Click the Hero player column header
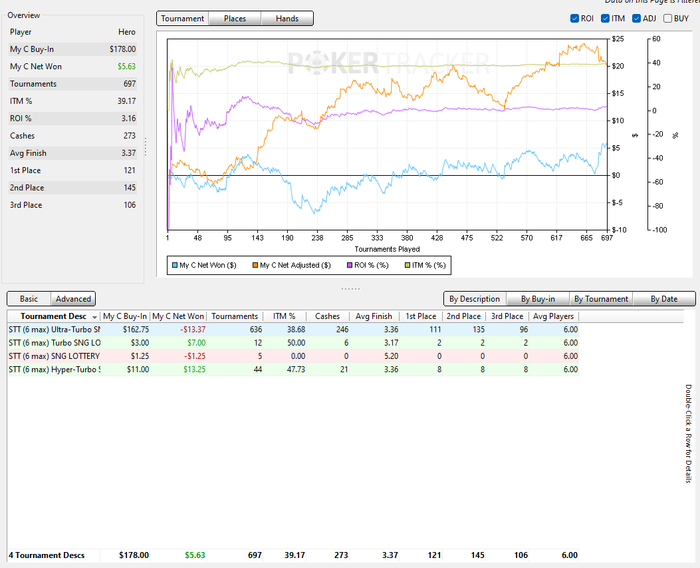The width and height of the screenshot is (700, 568). click(127, 32)
